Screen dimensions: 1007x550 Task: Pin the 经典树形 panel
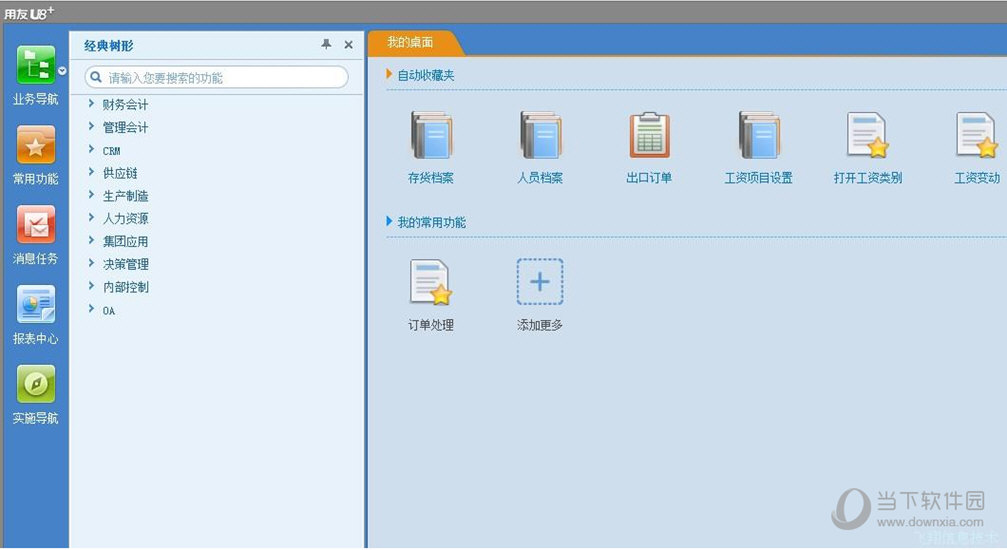click(326, 44)
